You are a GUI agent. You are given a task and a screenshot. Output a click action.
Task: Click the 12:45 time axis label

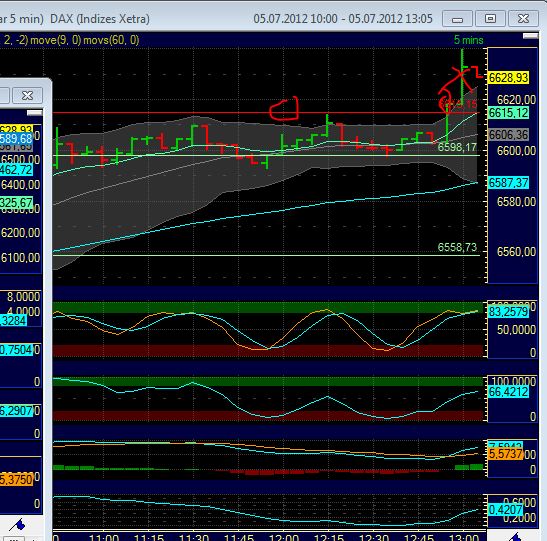pyautogui.click(x=419, y=537)
